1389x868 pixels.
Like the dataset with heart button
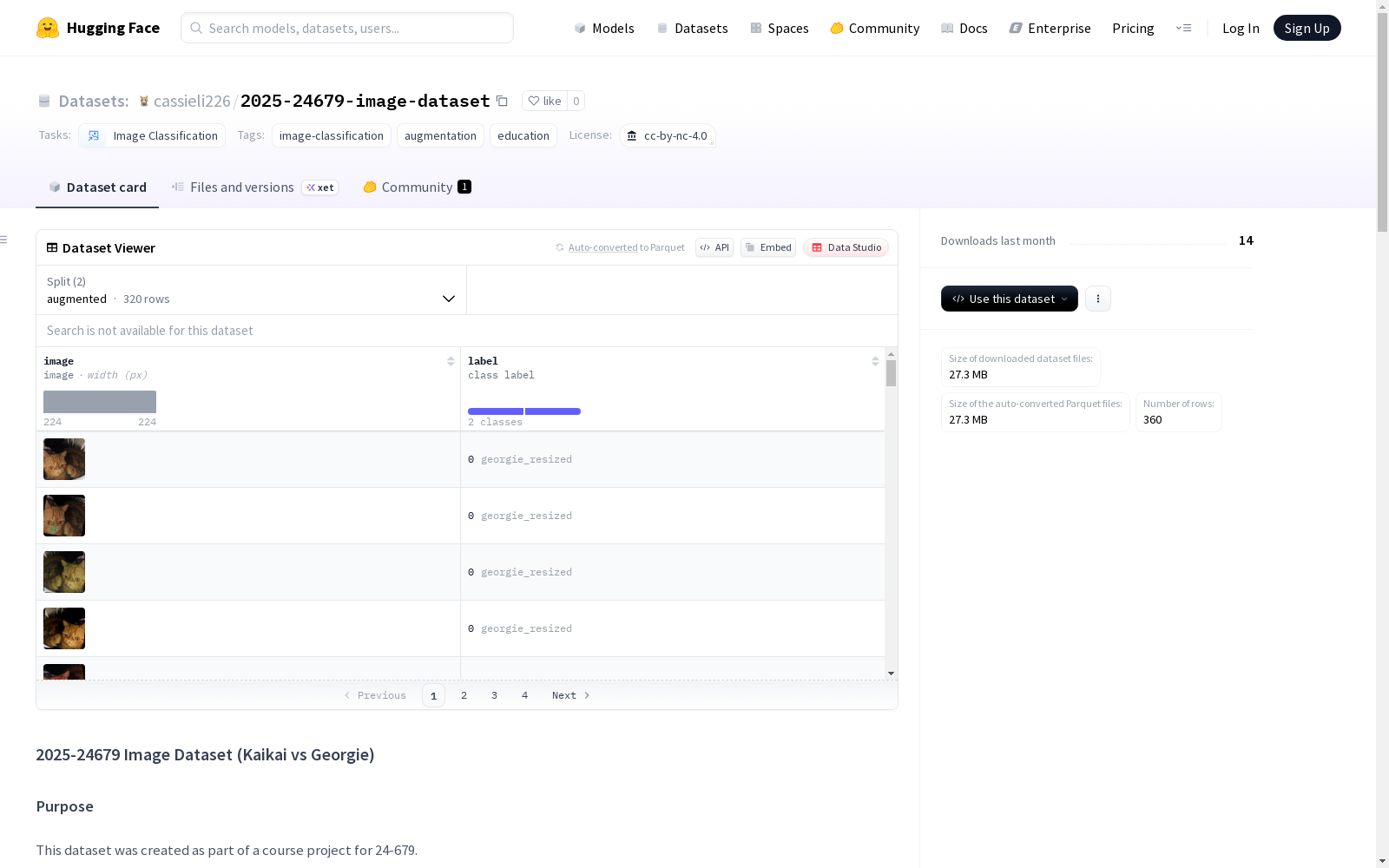pyautogui.click(x=544, y=101)
